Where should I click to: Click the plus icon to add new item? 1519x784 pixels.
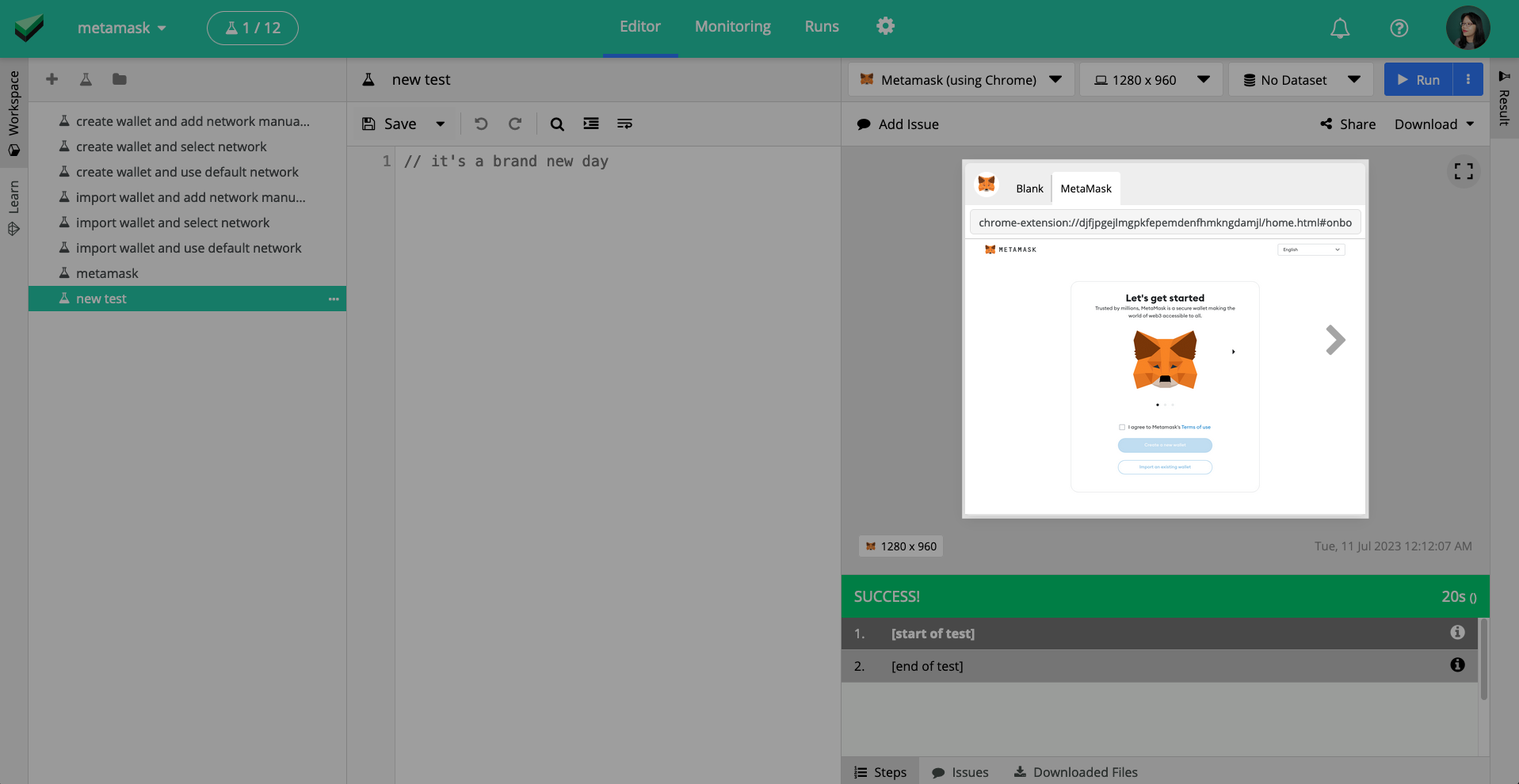pyautogui.click(x=52, y=79)
